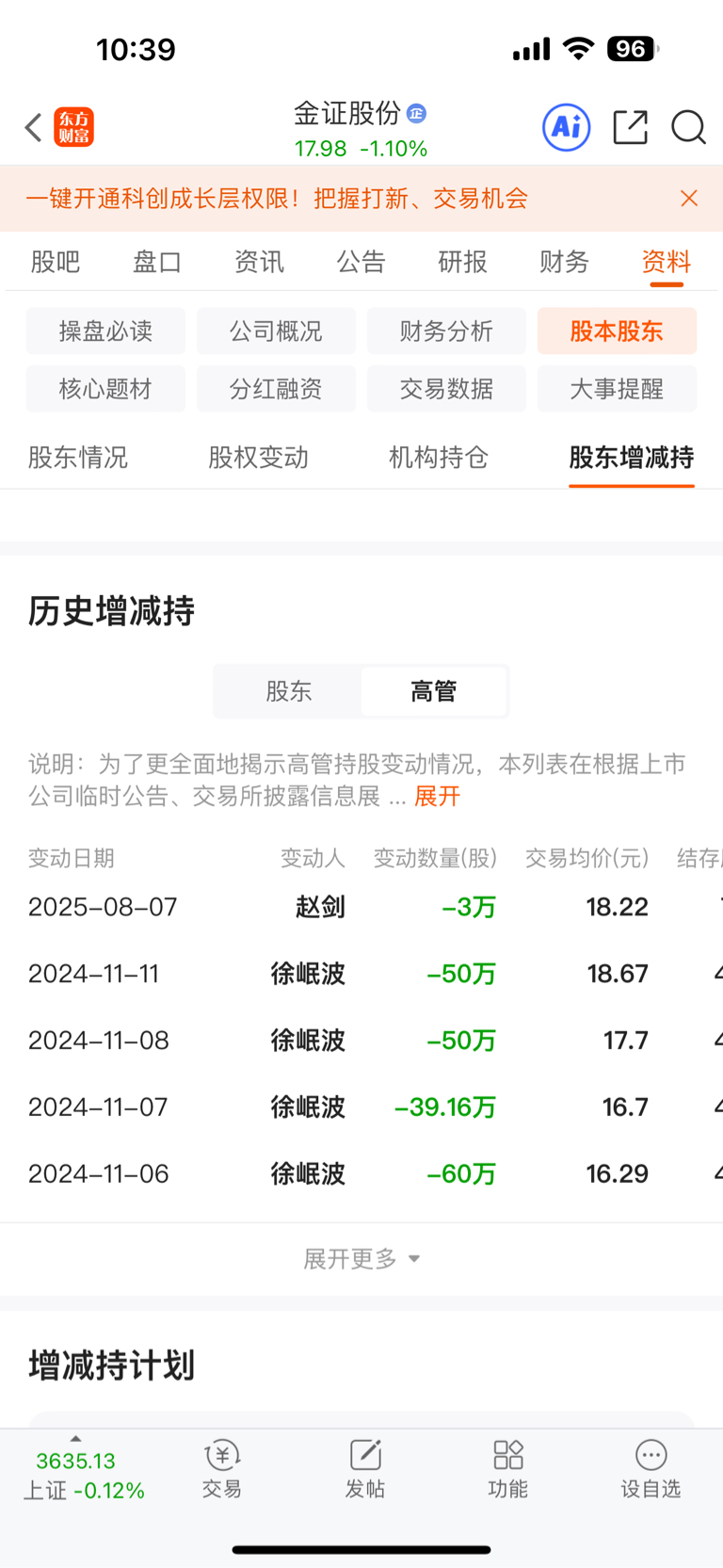Select the 18.67 price cell
This screenshot has height=1568, width=723.
(618, 974)
